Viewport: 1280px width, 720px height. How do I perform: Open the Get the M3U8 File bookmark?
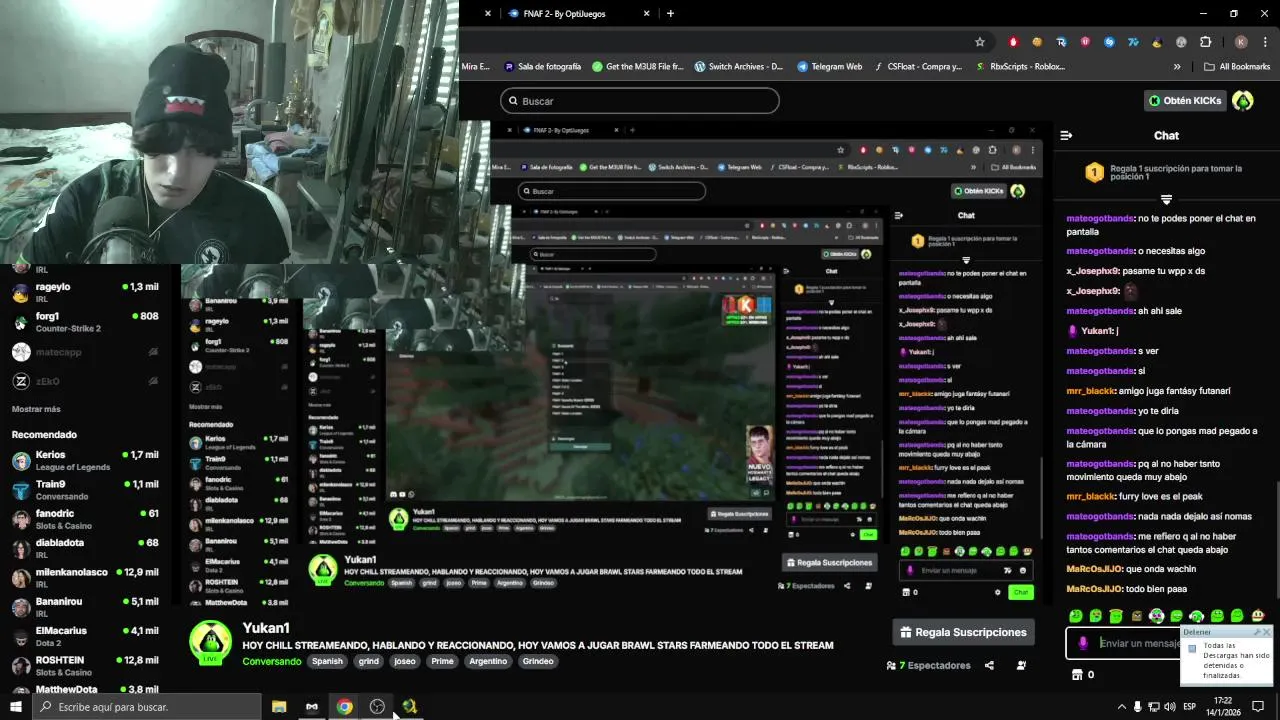click(637, 67)
